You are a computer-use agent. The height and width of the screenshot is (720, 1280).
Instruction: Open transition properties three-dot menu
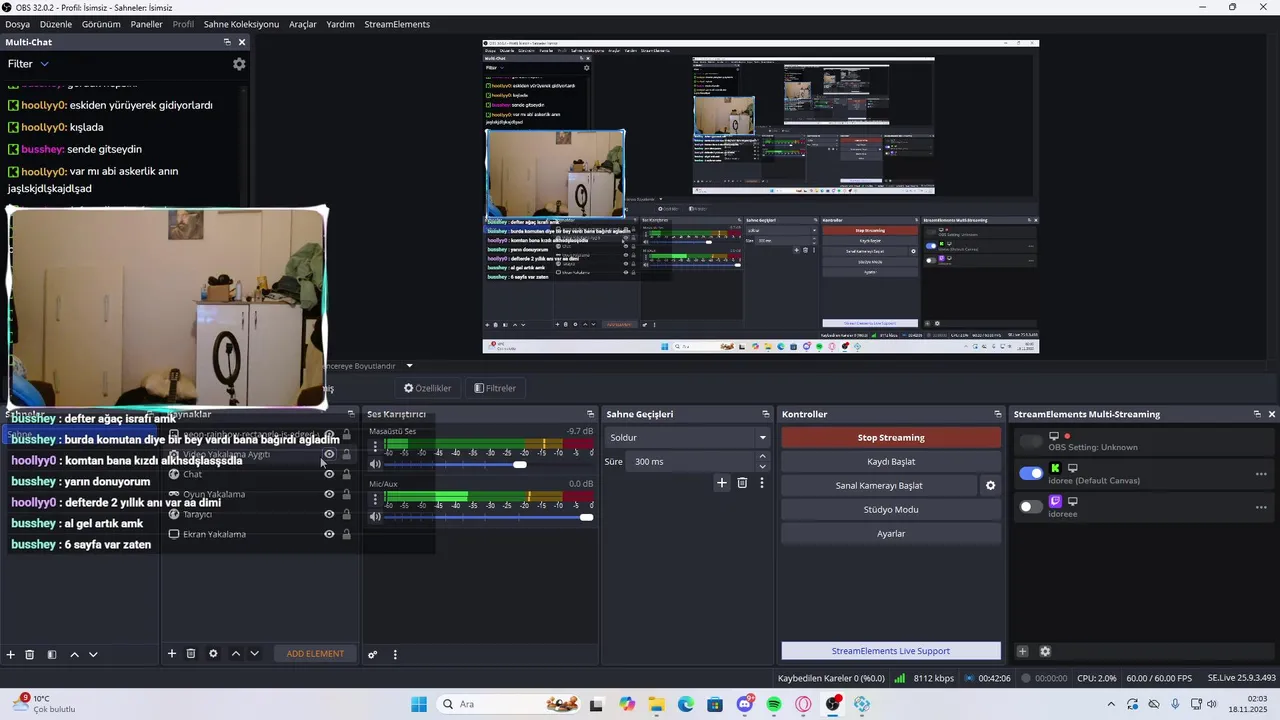click(x=762, y=483)
